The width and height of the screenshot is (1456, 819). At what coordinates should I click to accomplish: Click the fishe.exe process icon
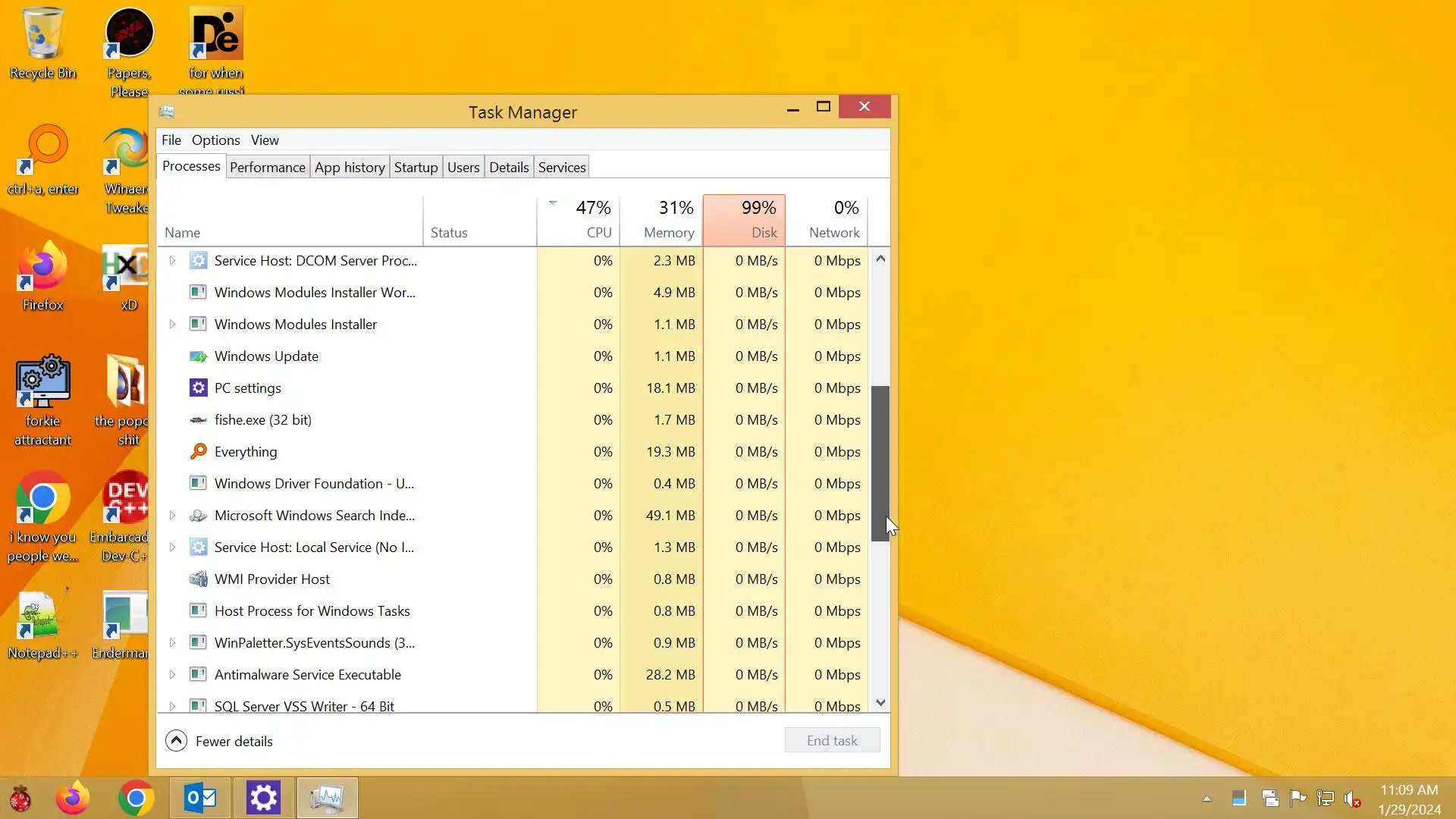[198, 419]
